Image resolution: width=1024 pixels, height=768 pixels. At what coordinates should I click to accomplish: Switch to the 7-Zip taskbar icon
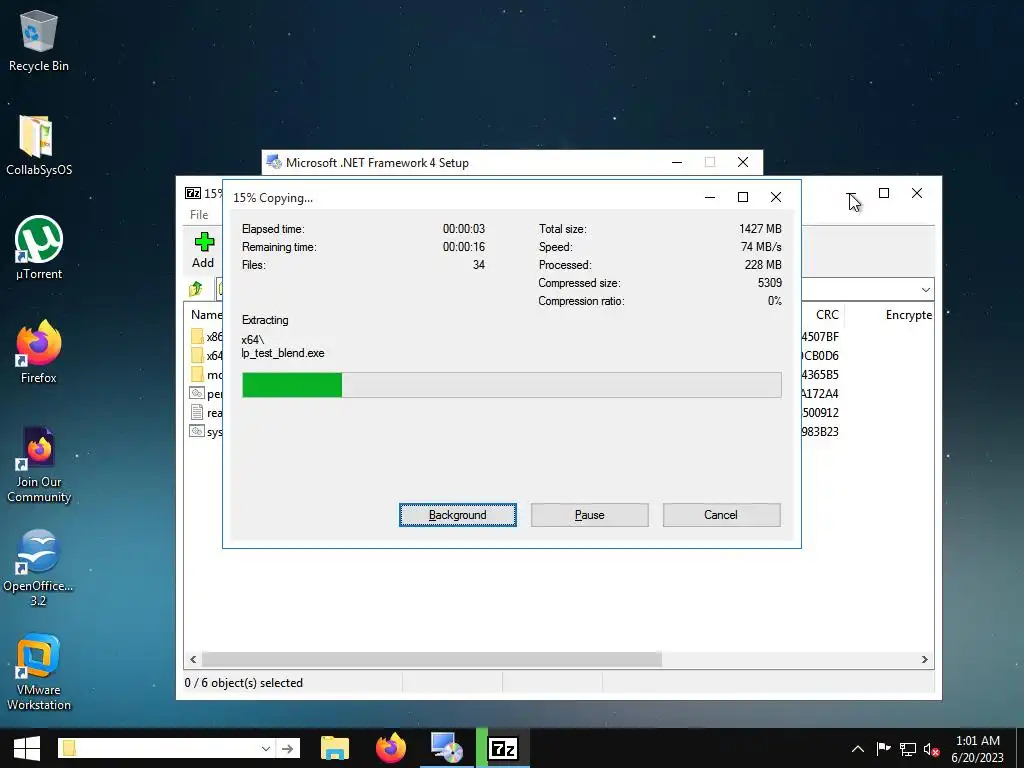[503, 748]
